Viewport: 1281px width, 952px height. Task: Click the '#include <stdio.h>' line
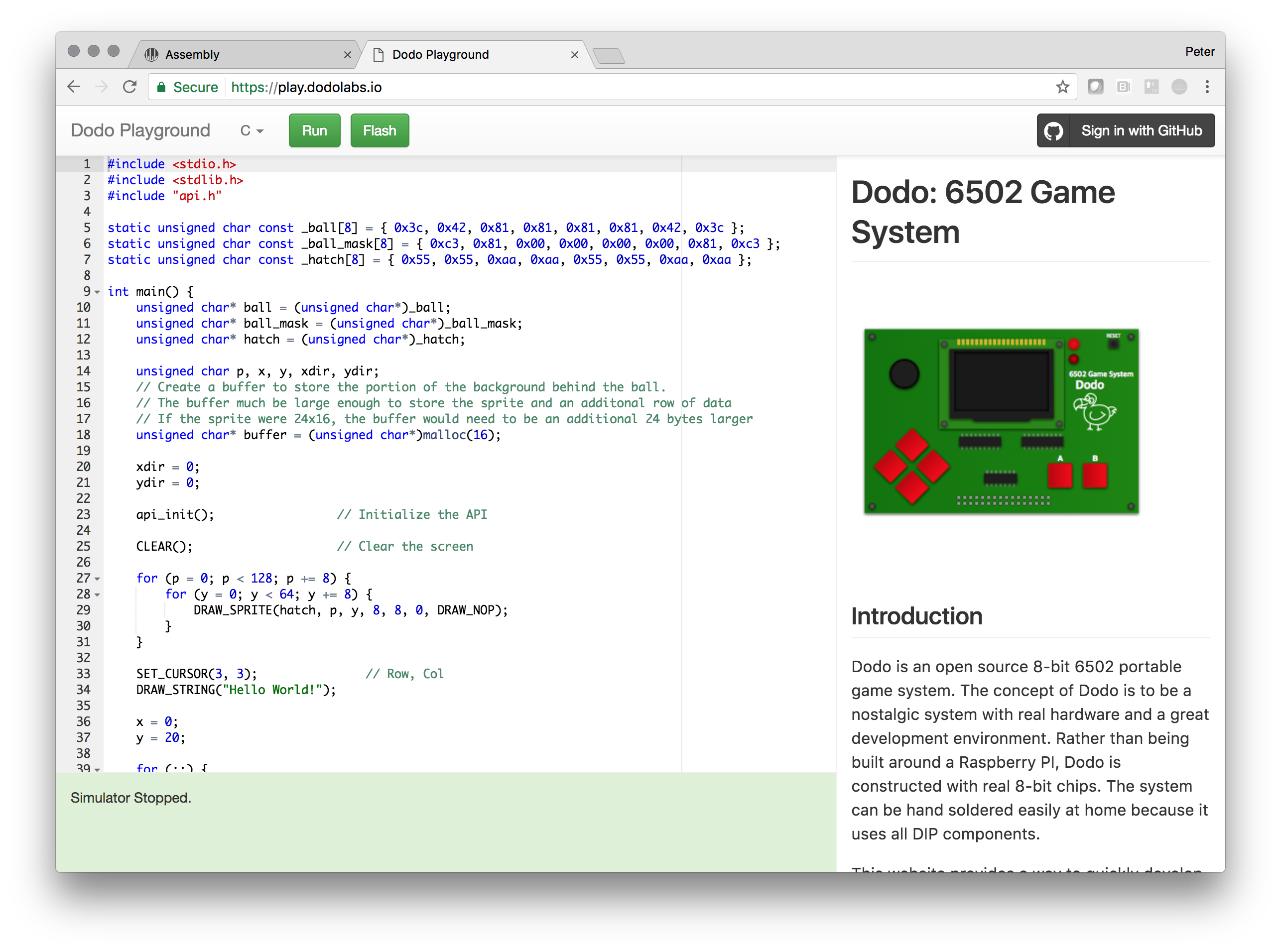click(x=172, y=164)
